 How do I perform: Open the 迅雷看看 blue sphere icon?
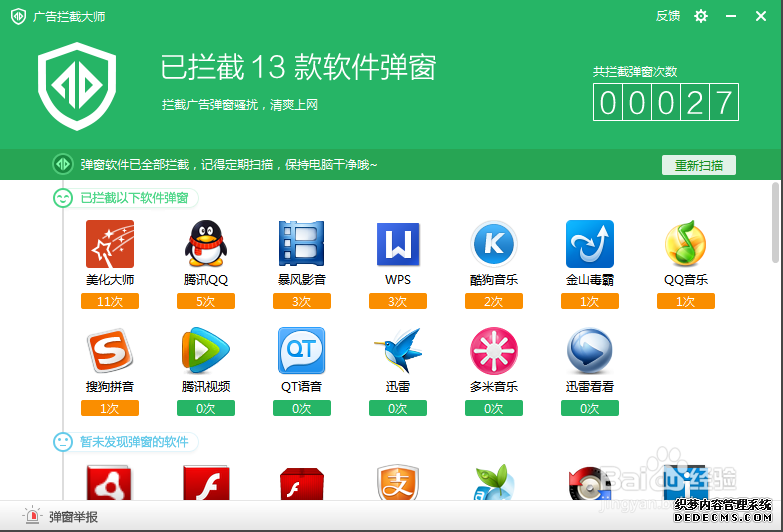point(590,350)
